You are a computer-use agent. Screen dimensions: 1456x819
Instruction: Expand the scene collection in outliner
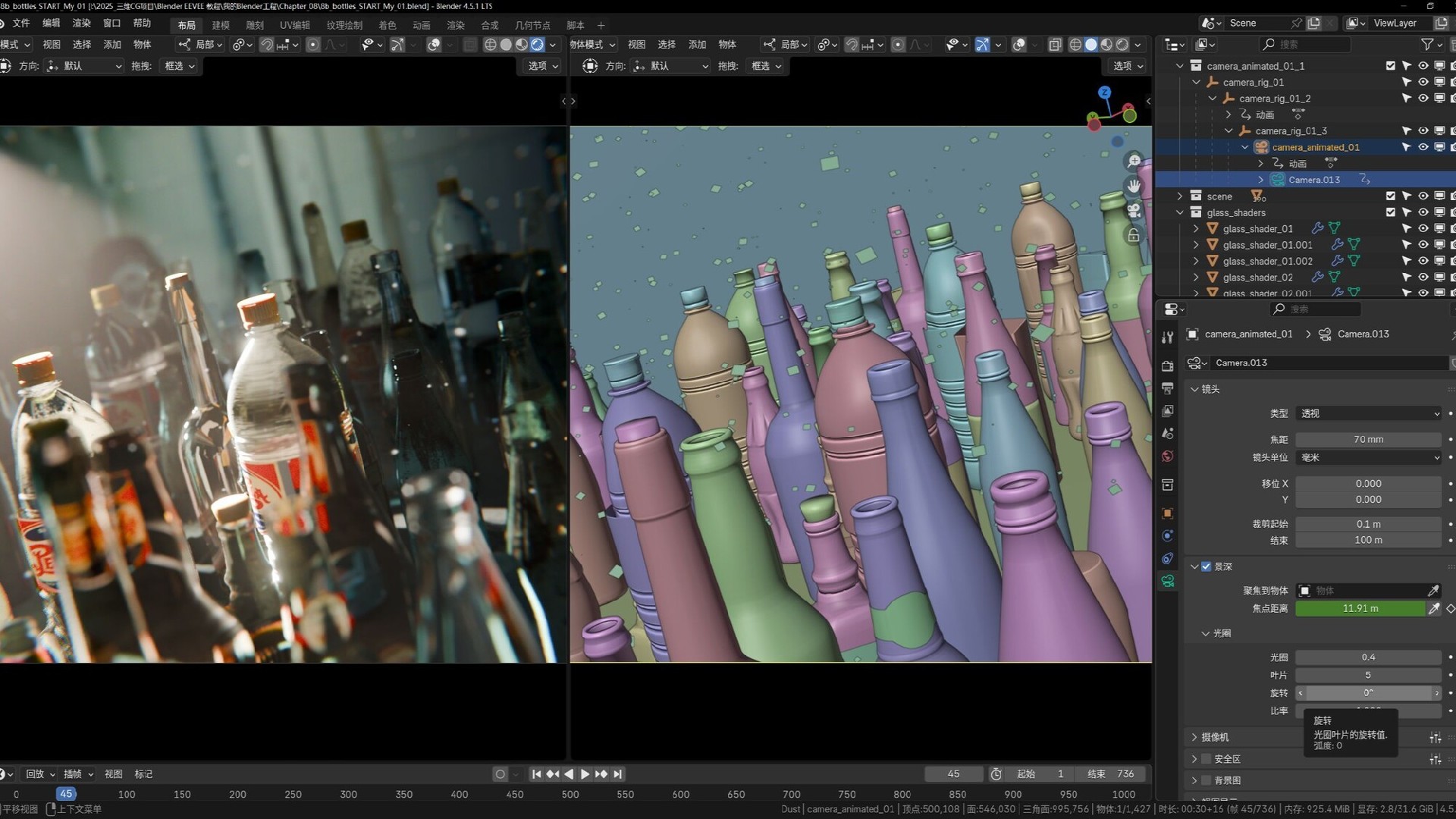pyautogui.click(x=1180, y=196)
